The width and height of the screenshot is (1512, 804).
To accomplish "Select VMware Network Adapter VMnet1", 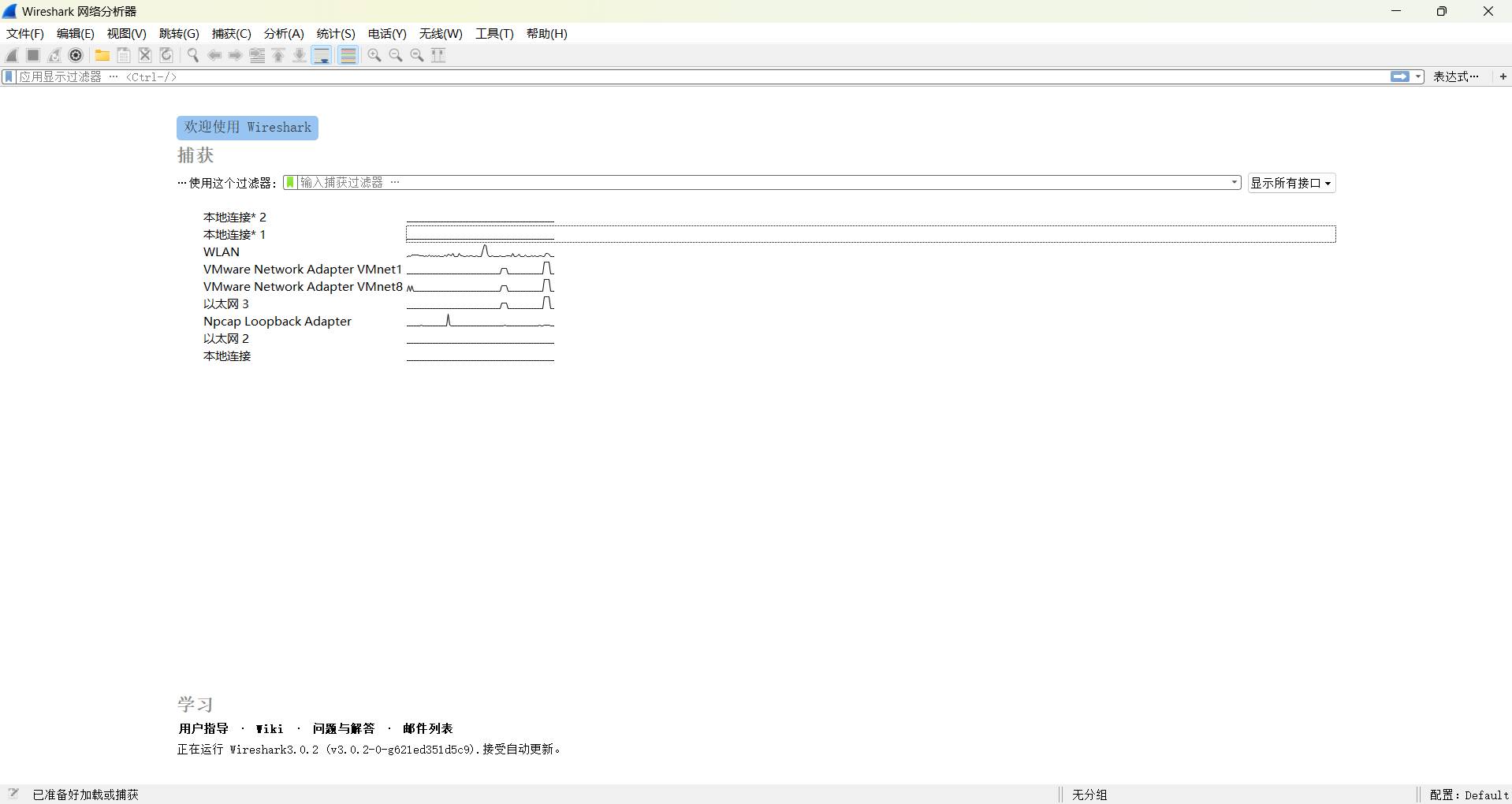I will click(303, 270).
